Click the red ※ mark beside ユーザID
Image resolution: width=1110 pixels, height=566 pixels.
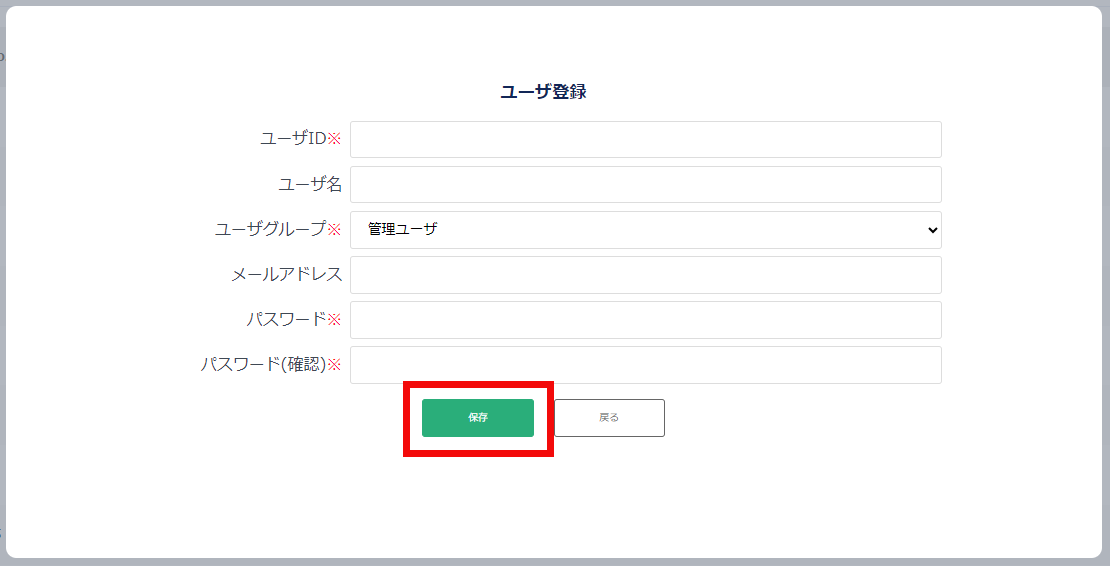point(334,139)
